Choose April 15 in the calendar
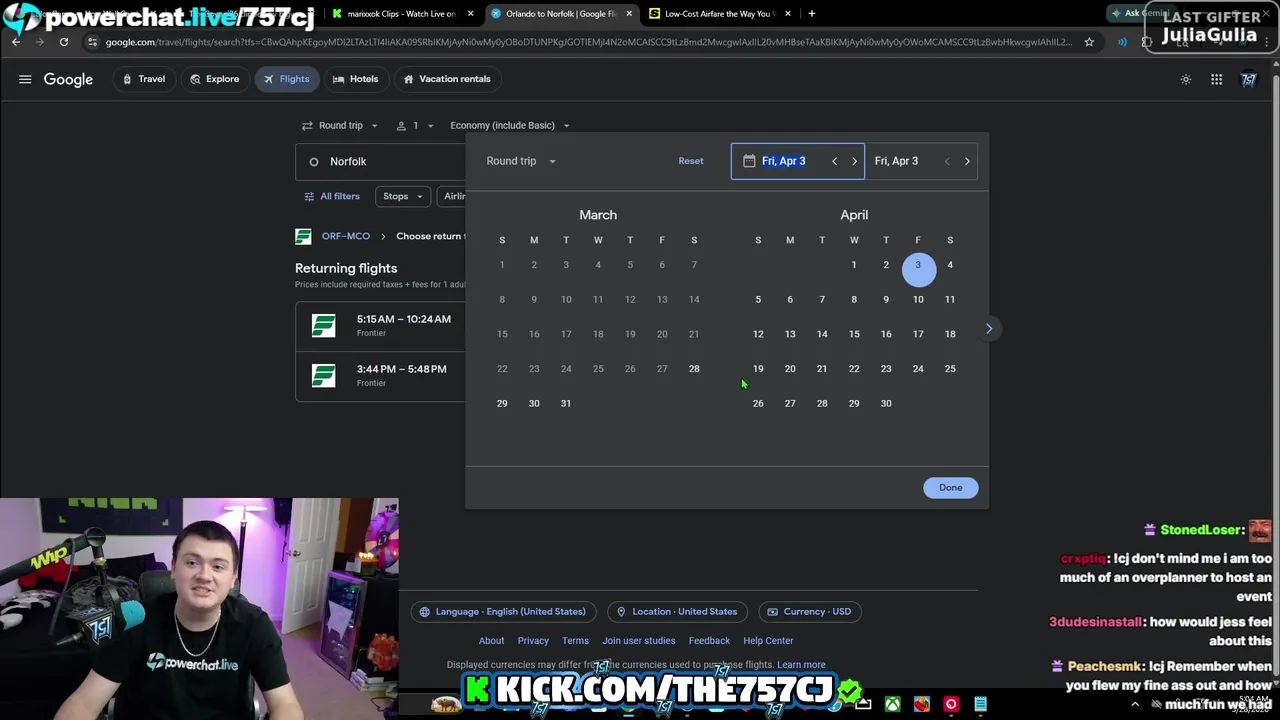The image size is (1280, 720). coord(854,334)
